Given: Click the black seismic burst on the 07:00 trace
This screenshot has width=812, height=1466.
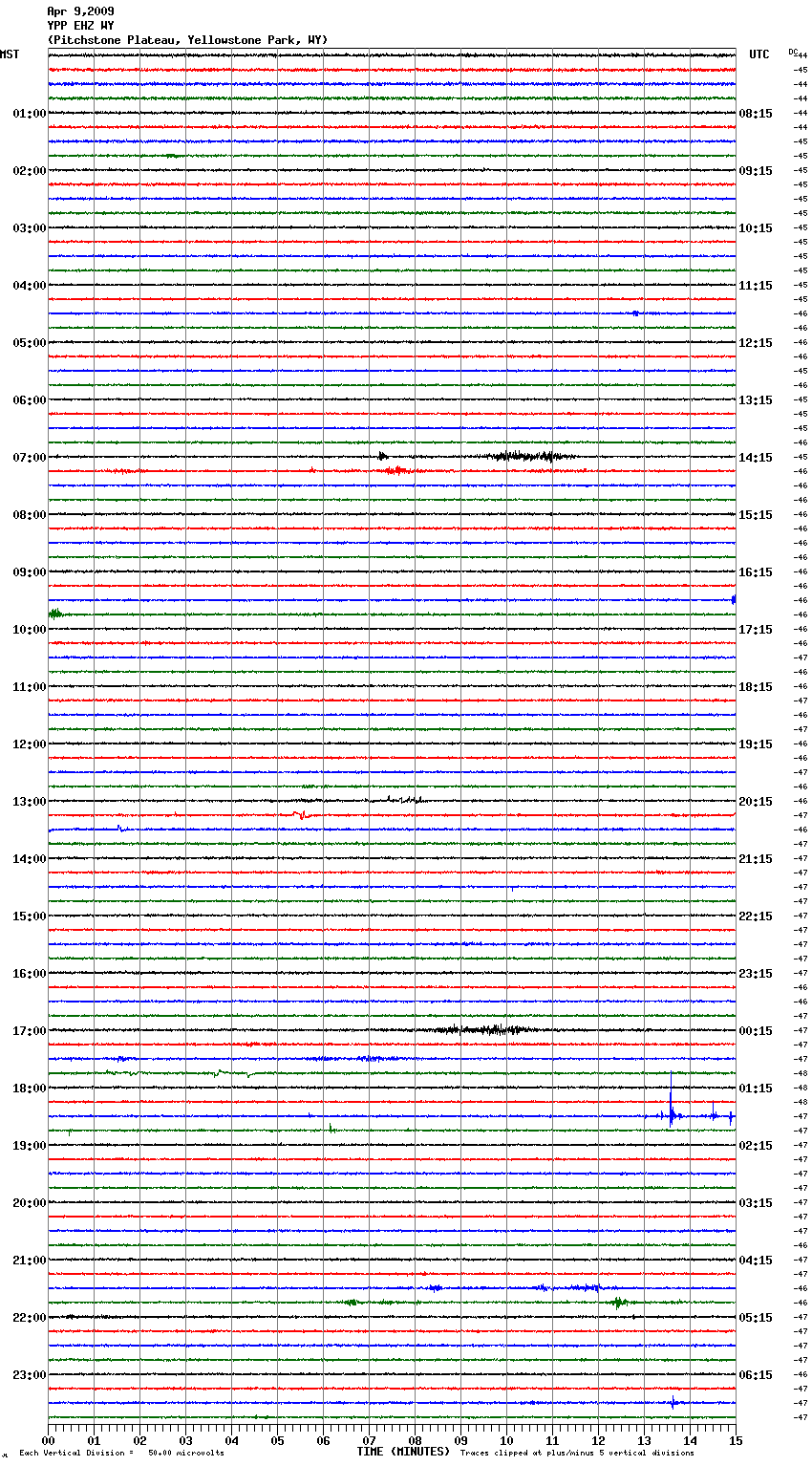Looking at the screenshot, I should (525, 457).
